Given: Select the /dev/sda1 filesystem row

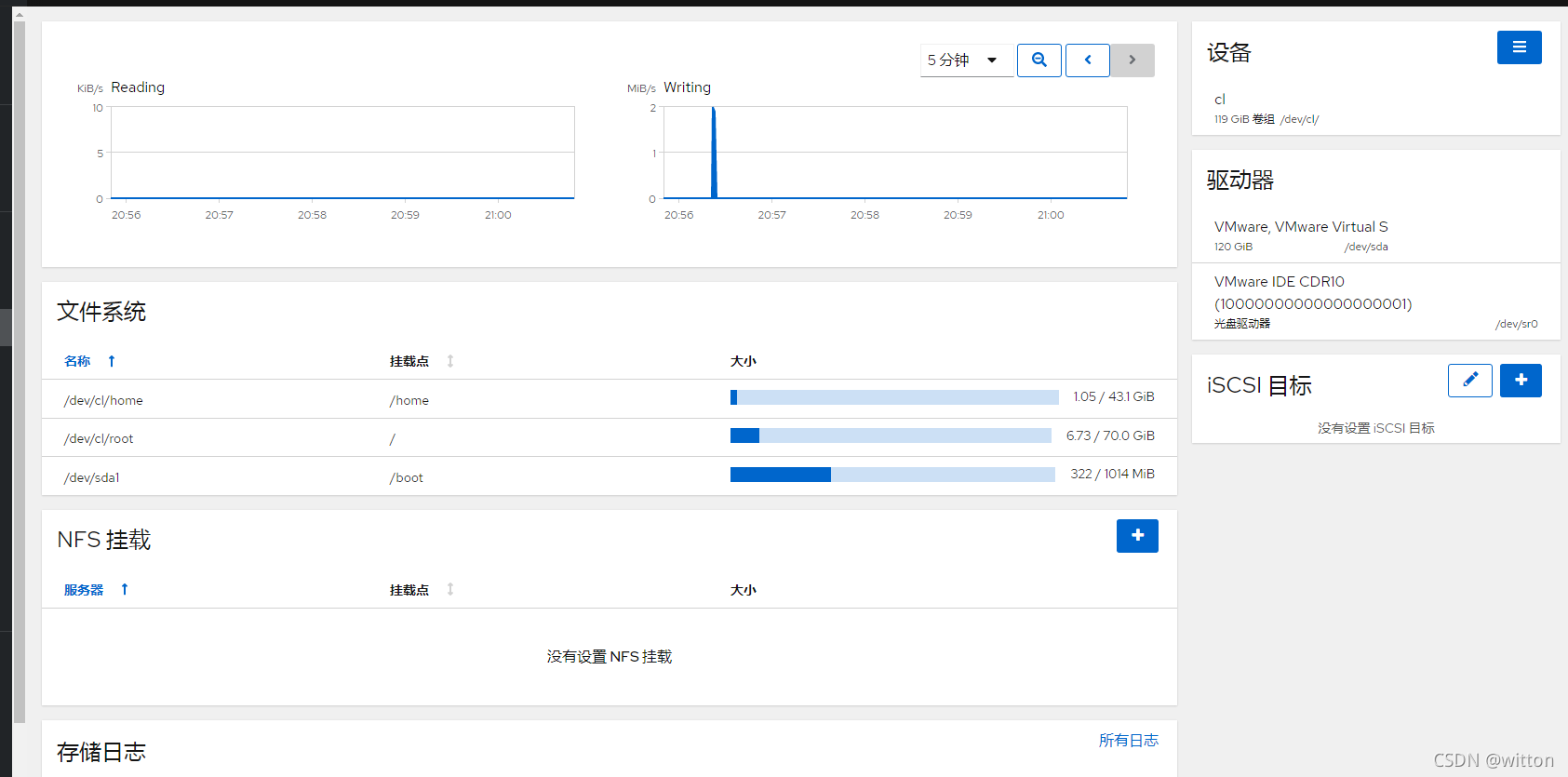Looking at the screenshot, I should point(610,476).
